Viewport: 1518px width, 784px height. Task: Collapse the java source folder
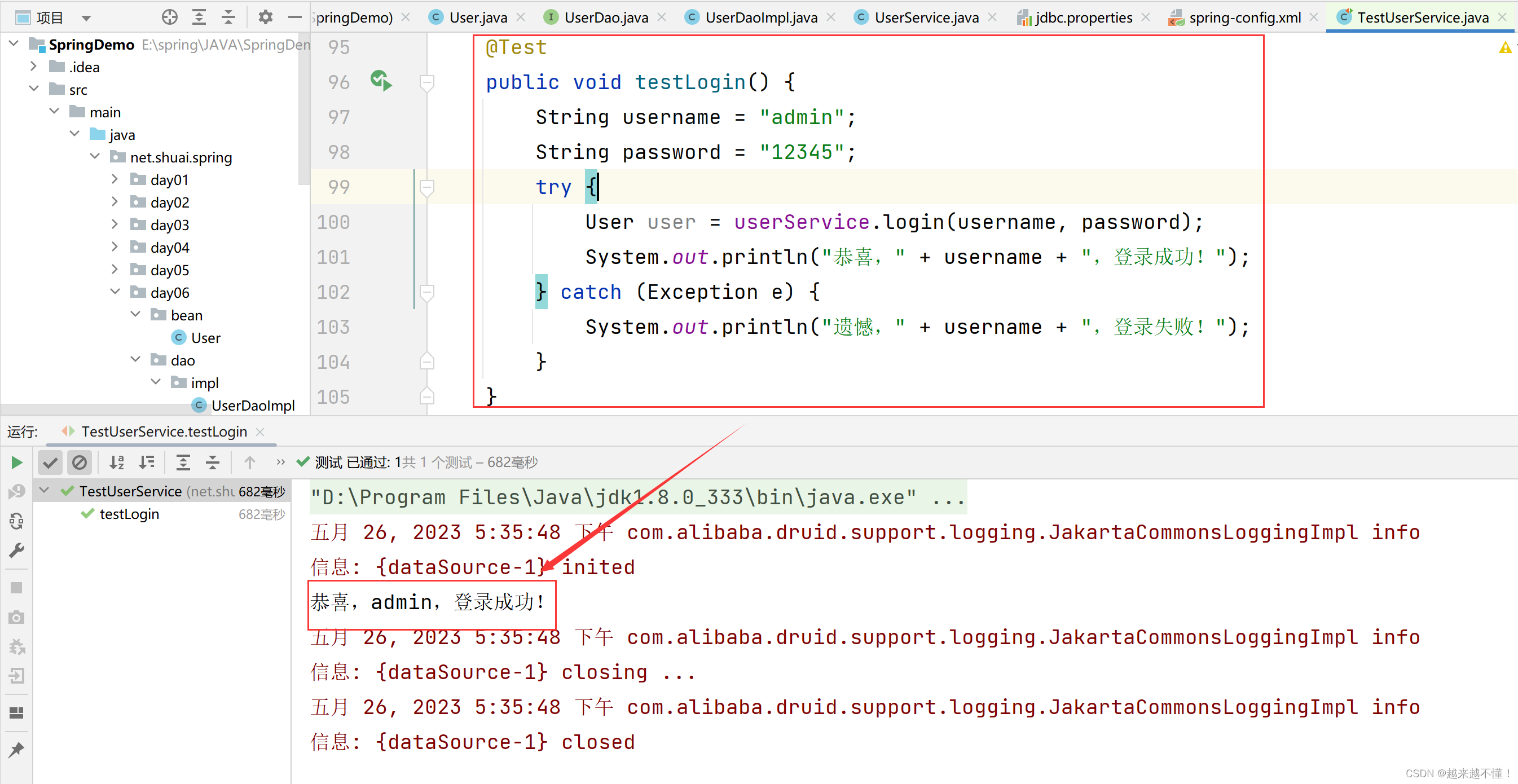point(75,134)
